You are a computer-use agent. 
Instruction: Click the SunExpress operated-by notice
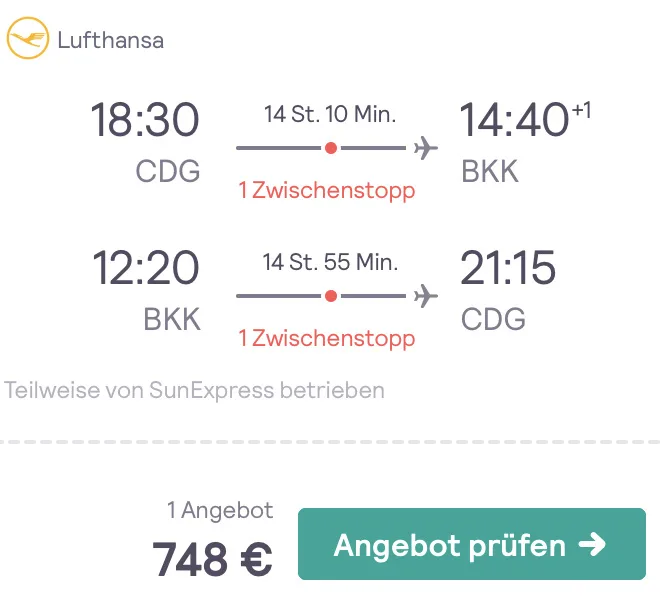coord(194,390)
